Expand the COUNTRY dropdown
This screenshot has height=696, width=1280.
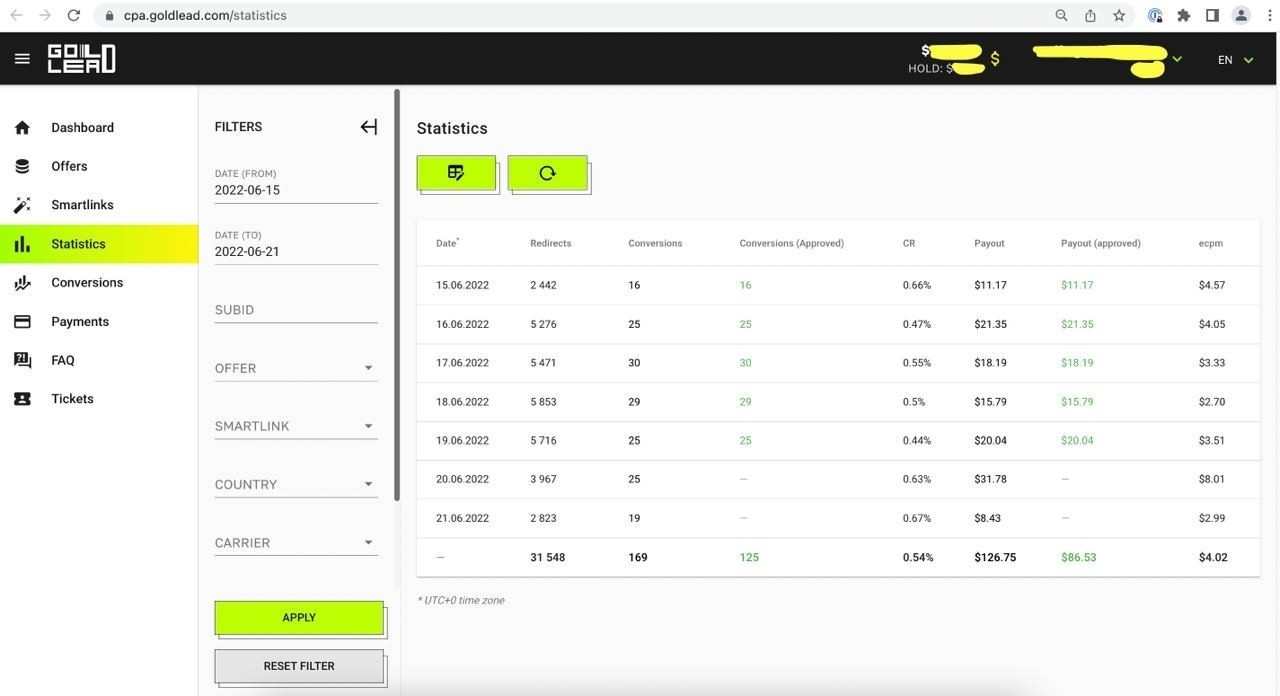pyautogui.click(x=296, y=484)
